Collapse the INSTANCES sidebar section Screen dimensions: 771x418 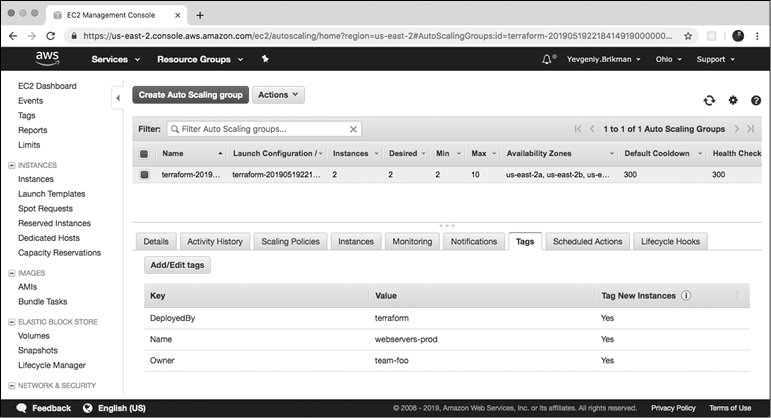[x=11, y=165]
